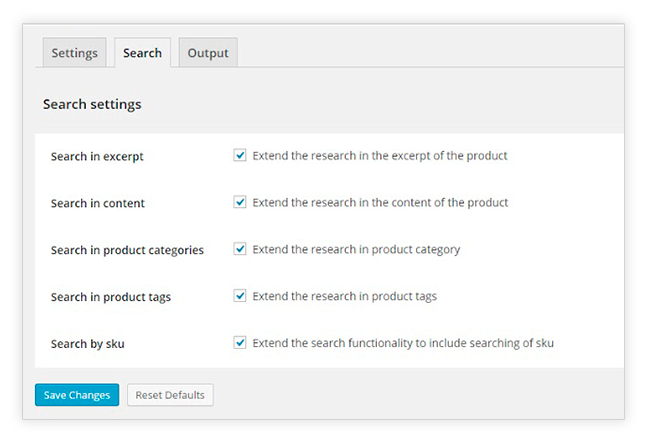Switch to the Settings tab
Image resolution: width=653 pixels, height=443 pixels.
click(75, 53)
